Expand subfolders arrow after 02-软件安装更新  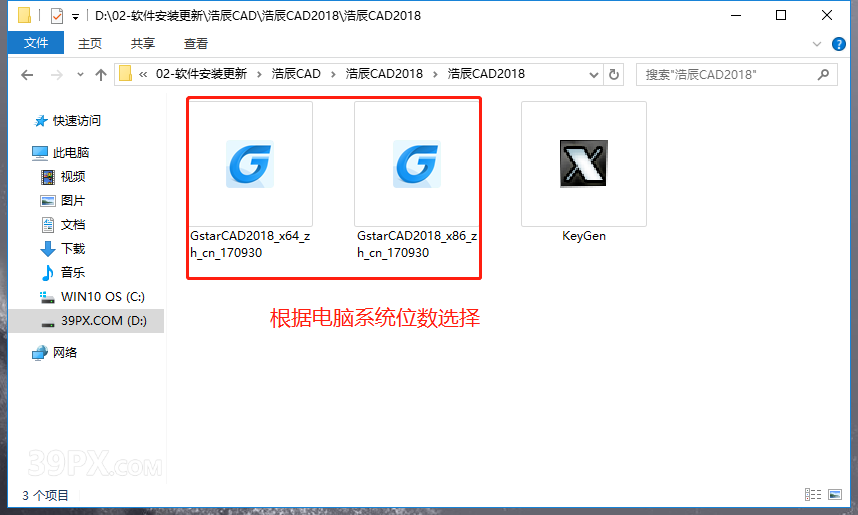(x=259, y=74)
